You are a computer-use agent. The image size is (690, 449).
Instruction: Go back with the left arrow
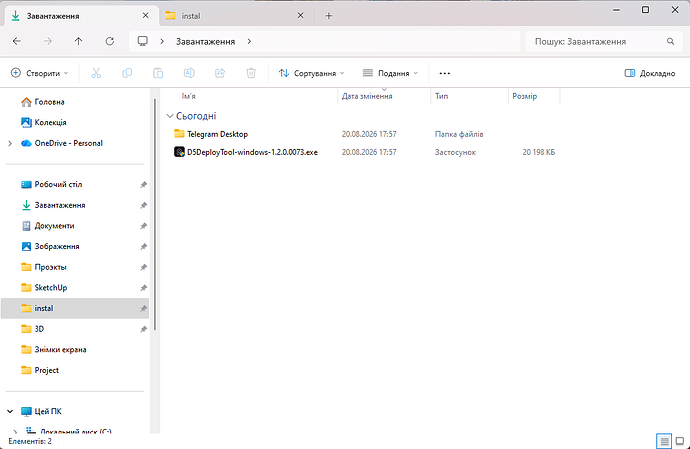tap(17, 41)
